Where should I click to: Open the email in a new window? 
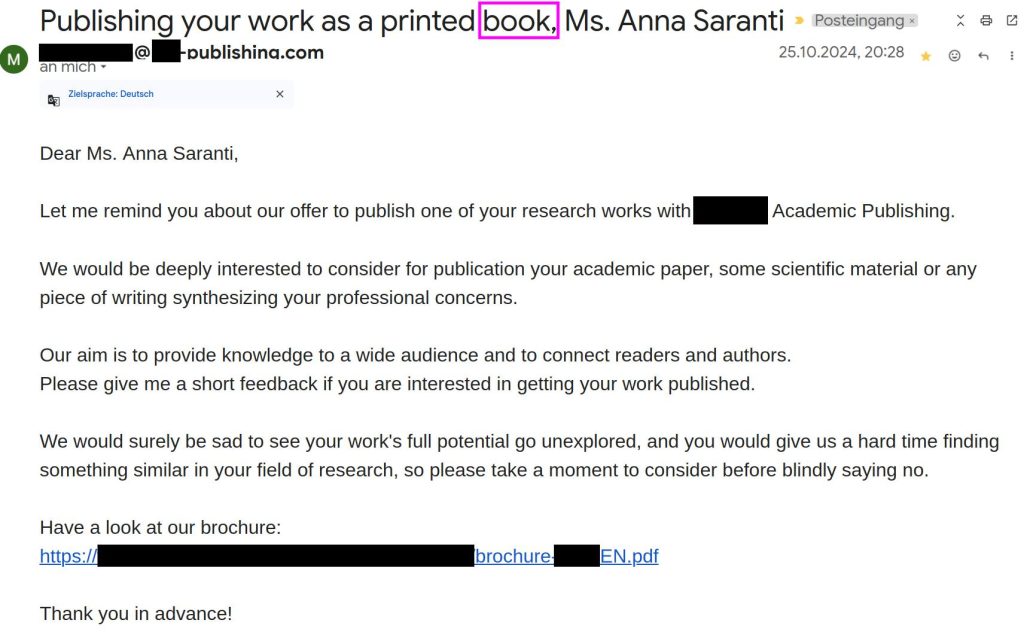click(x=1012, y=21)
